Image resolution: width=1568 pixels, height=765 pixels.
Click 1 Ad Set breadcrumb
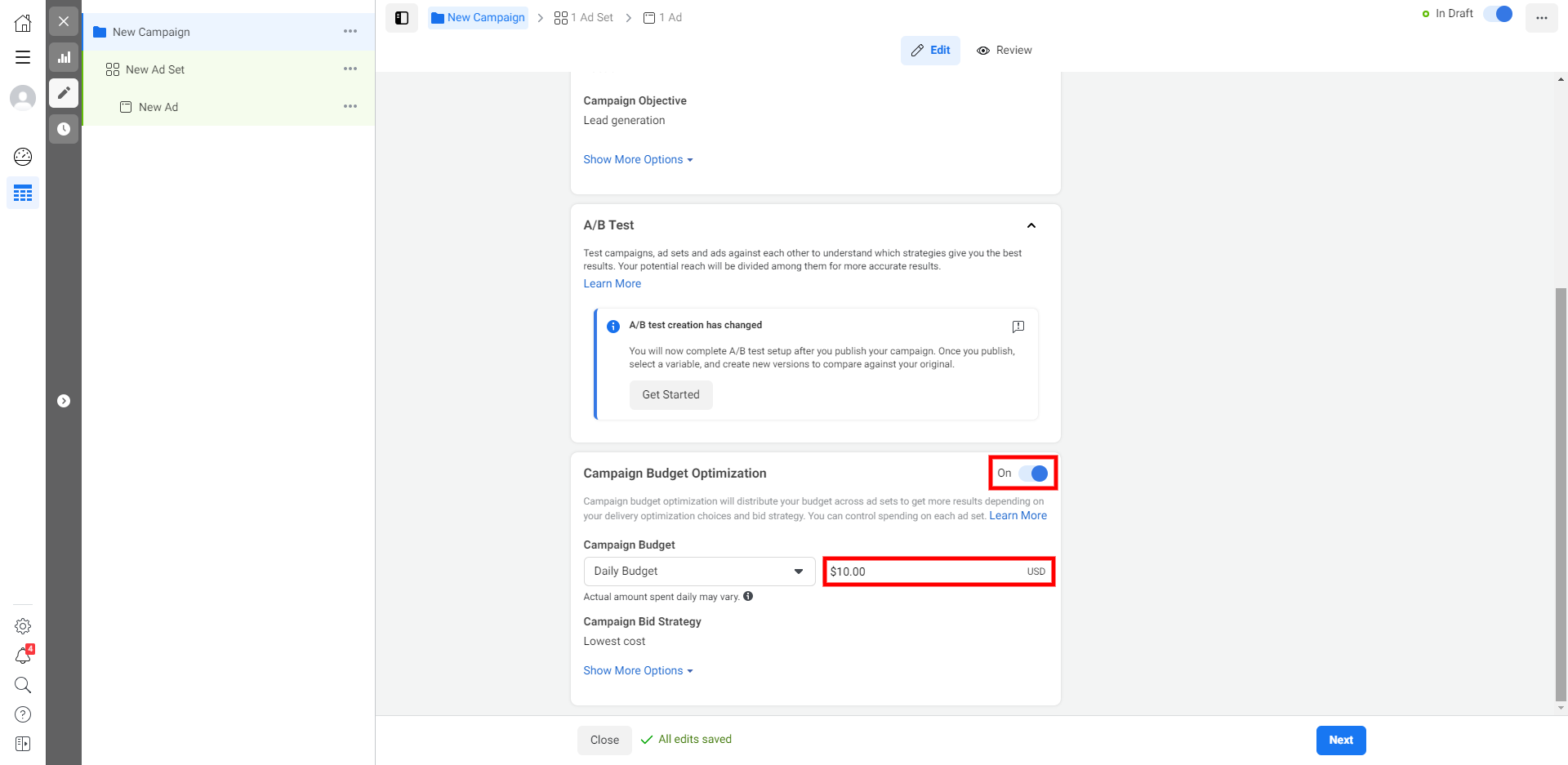(583, 18)
